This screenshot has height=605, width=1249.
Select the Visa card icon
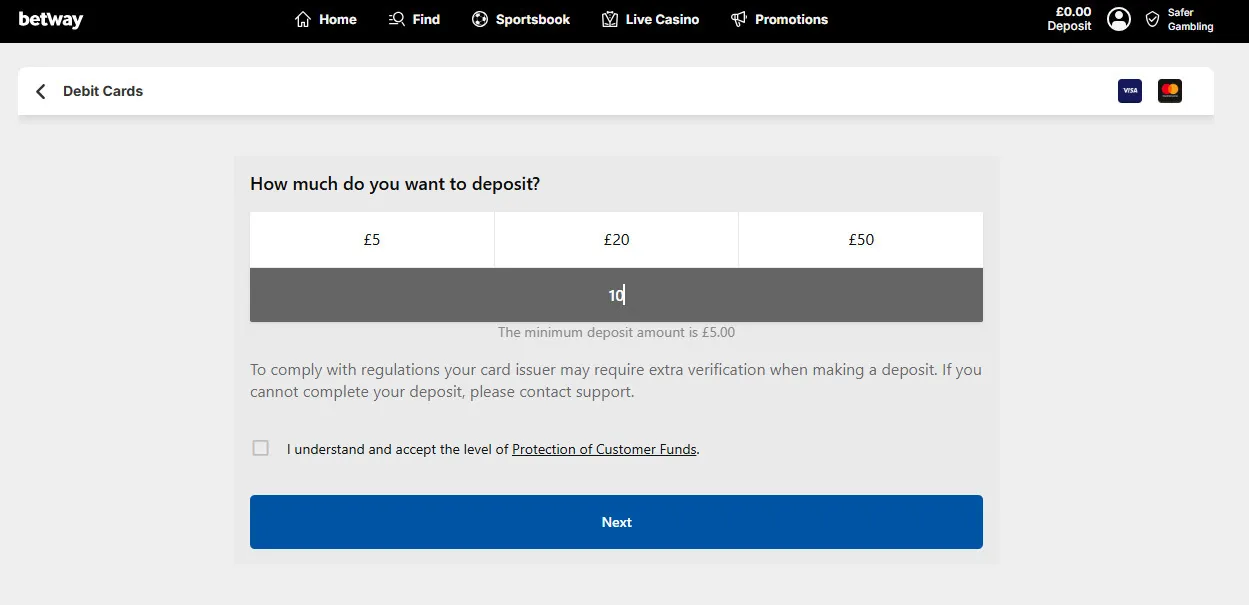(x=1129, y=90)
